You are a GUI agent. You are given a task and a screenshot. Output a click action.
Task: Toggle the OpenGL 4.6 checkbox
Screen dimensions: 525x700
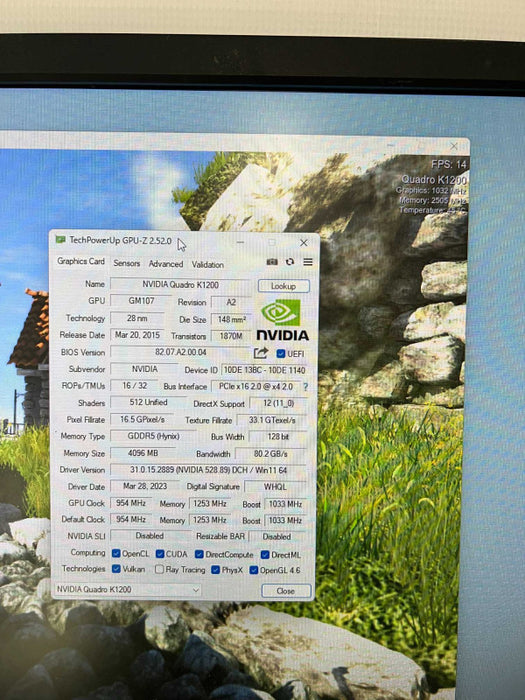coord(254,570)
